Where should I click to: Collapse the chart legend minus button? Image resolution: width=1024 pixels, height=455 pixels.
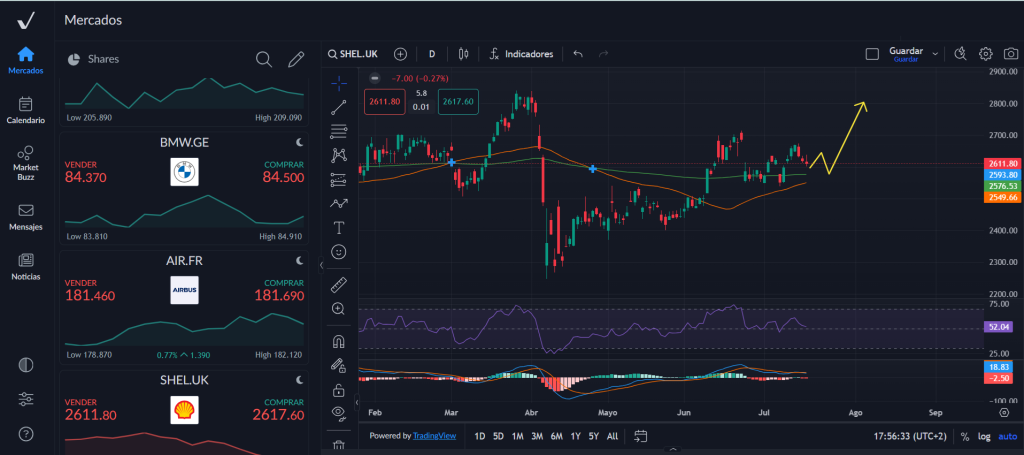(375, 78)
